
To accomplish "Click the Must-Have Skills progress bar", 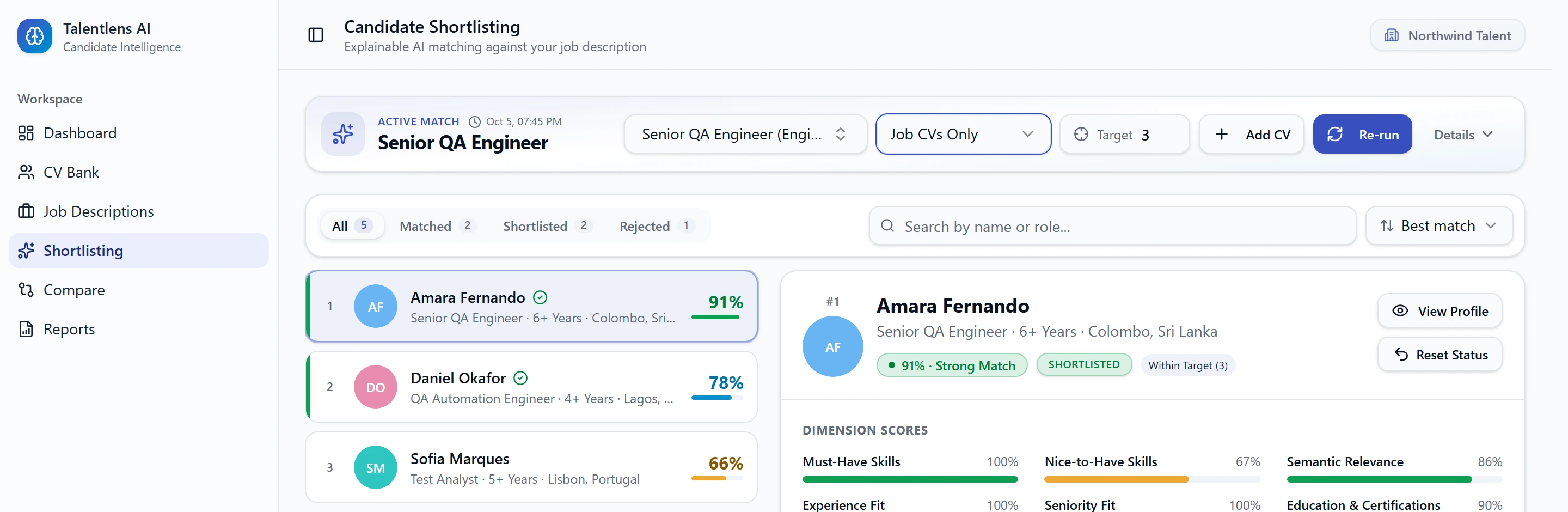I will tap(910, 479).
